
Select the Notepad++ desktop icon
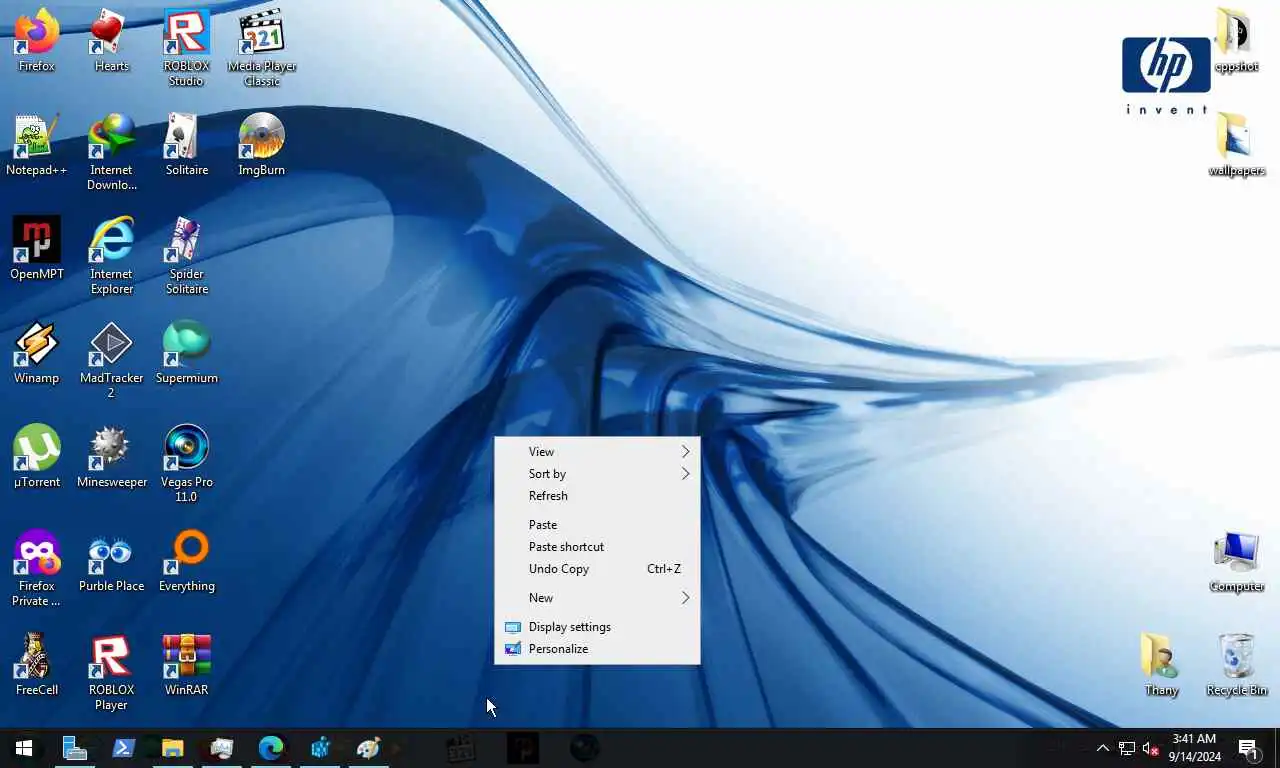[37, 146]
